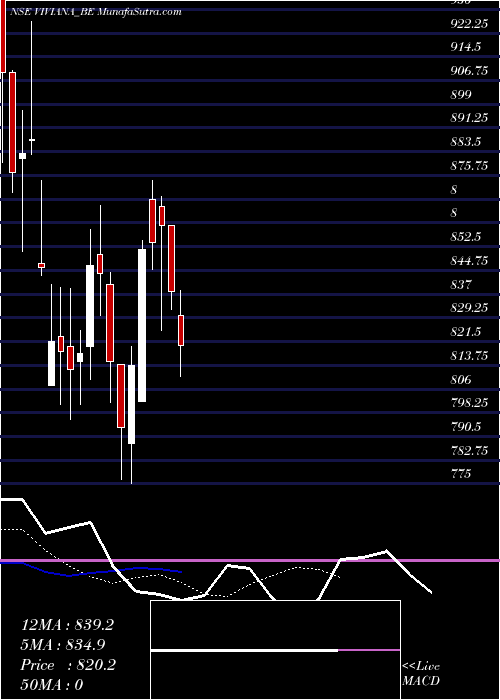This screenshot has width=500, height=700.
Task: Click the 775 price axis label
Action: point(461,474)
